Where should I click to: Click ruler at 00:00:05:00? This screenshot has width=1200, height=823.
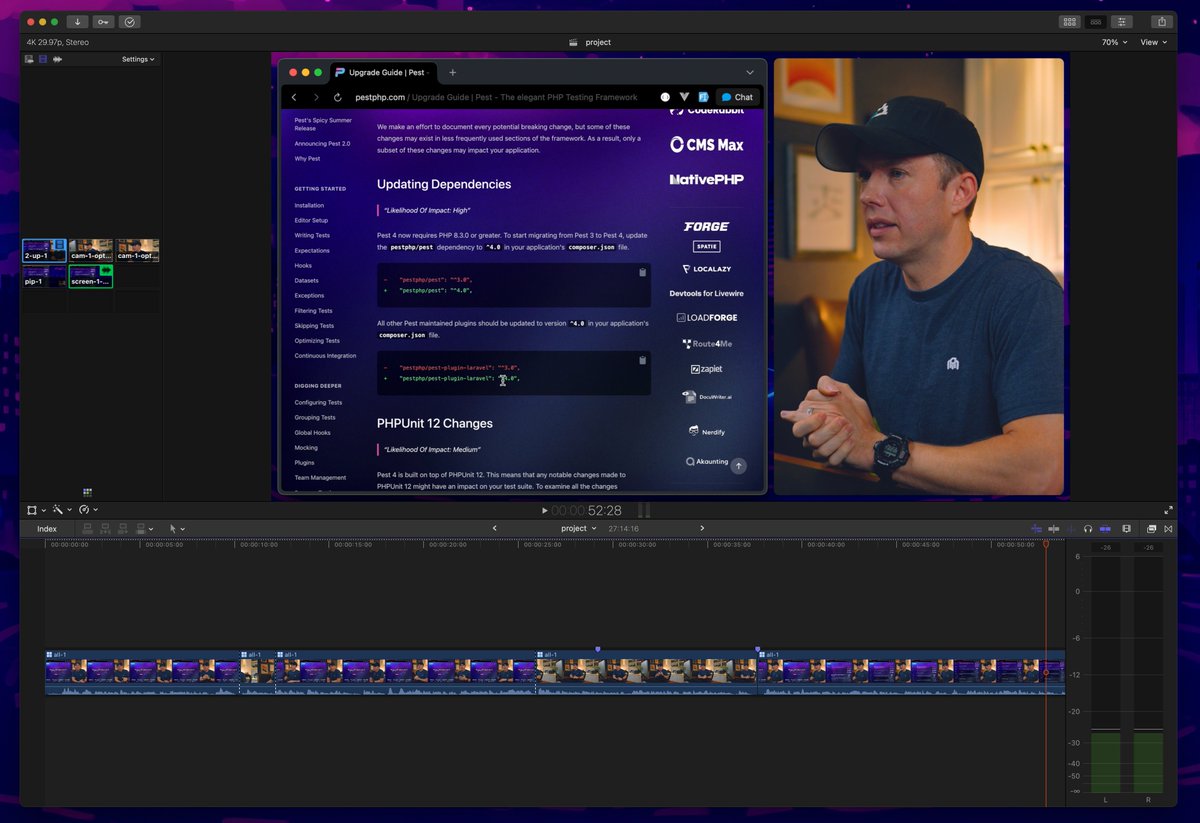coord(163,545)
